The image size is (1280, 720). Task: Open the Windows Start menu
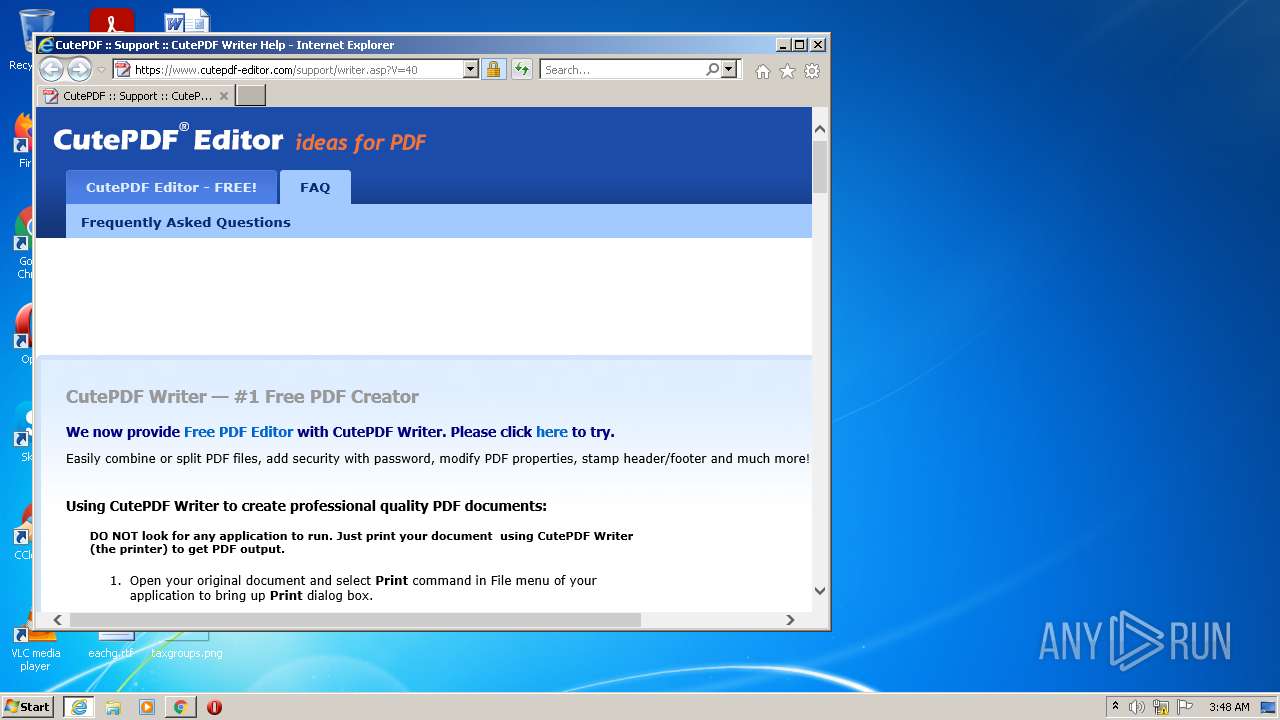(x=28, y=707)
